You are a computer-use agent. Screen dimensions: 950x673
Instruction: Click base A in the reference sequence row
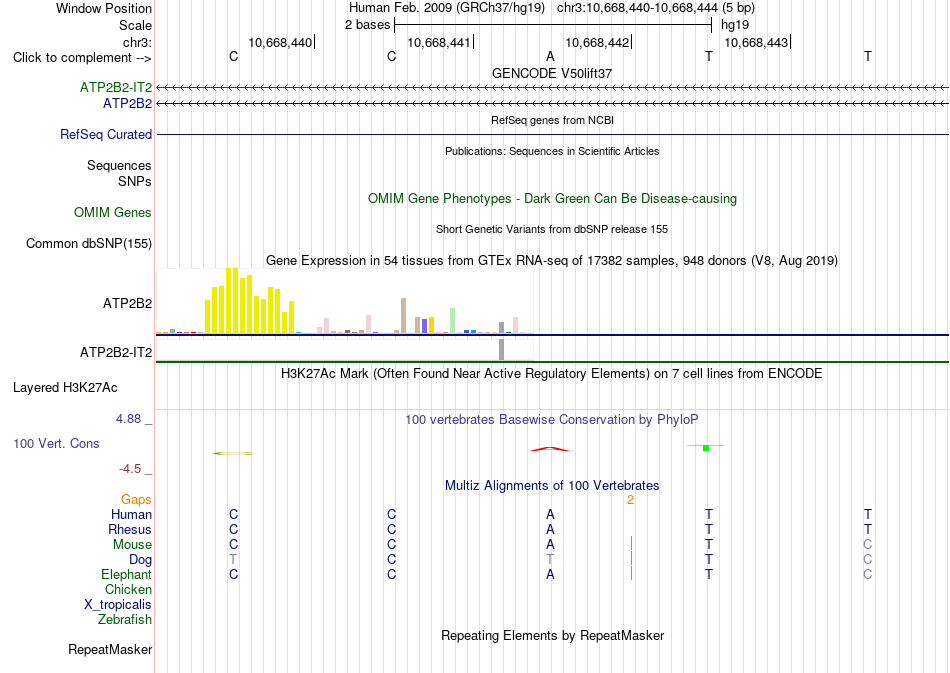coord(550,56)
